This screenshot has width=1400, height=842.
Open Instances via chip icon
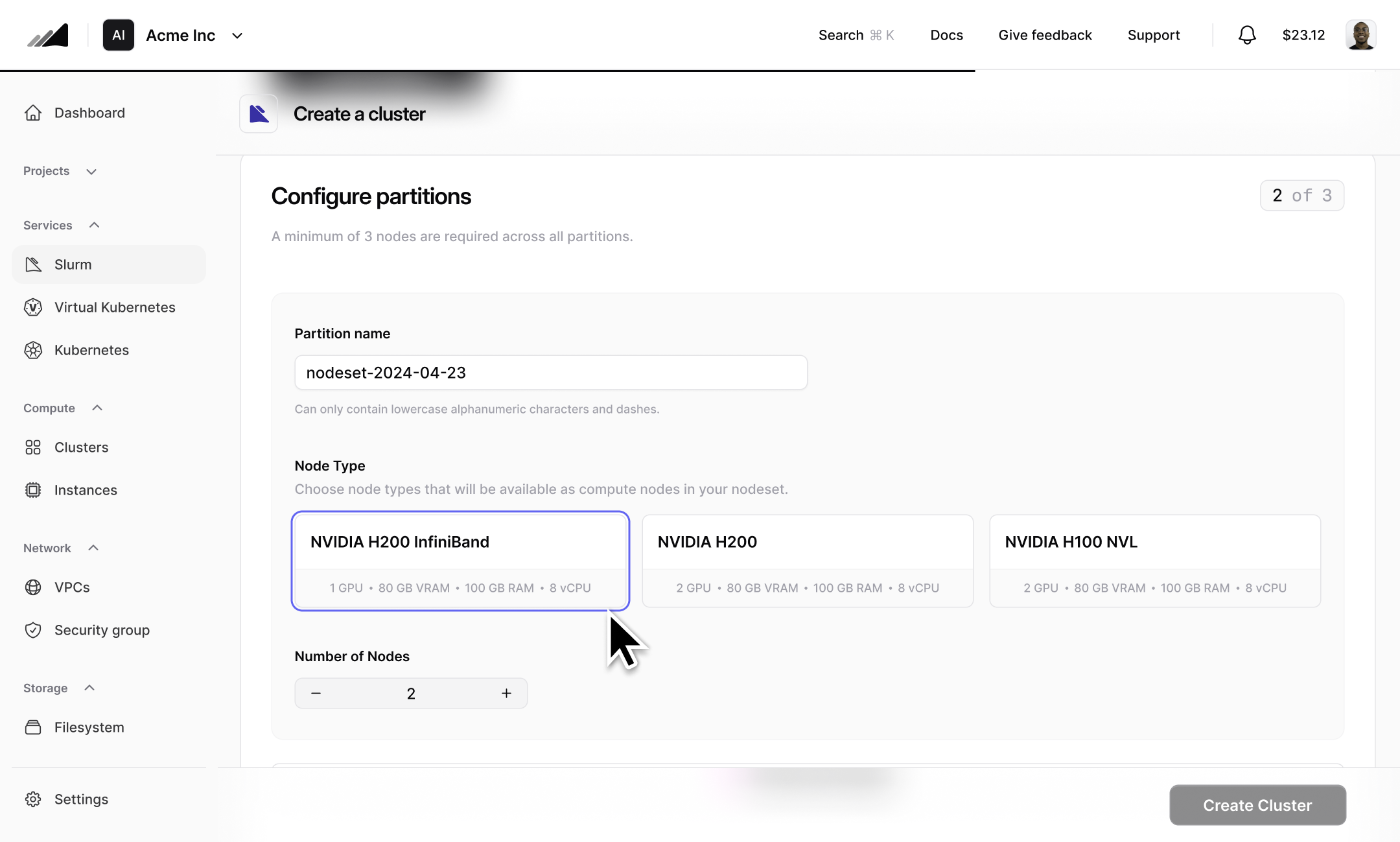click(x=33, y=490)
